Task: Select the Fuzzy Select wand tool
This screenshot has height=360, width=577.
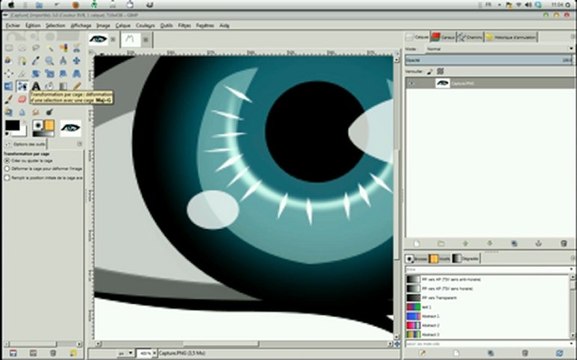Action: tap(49, 48)
